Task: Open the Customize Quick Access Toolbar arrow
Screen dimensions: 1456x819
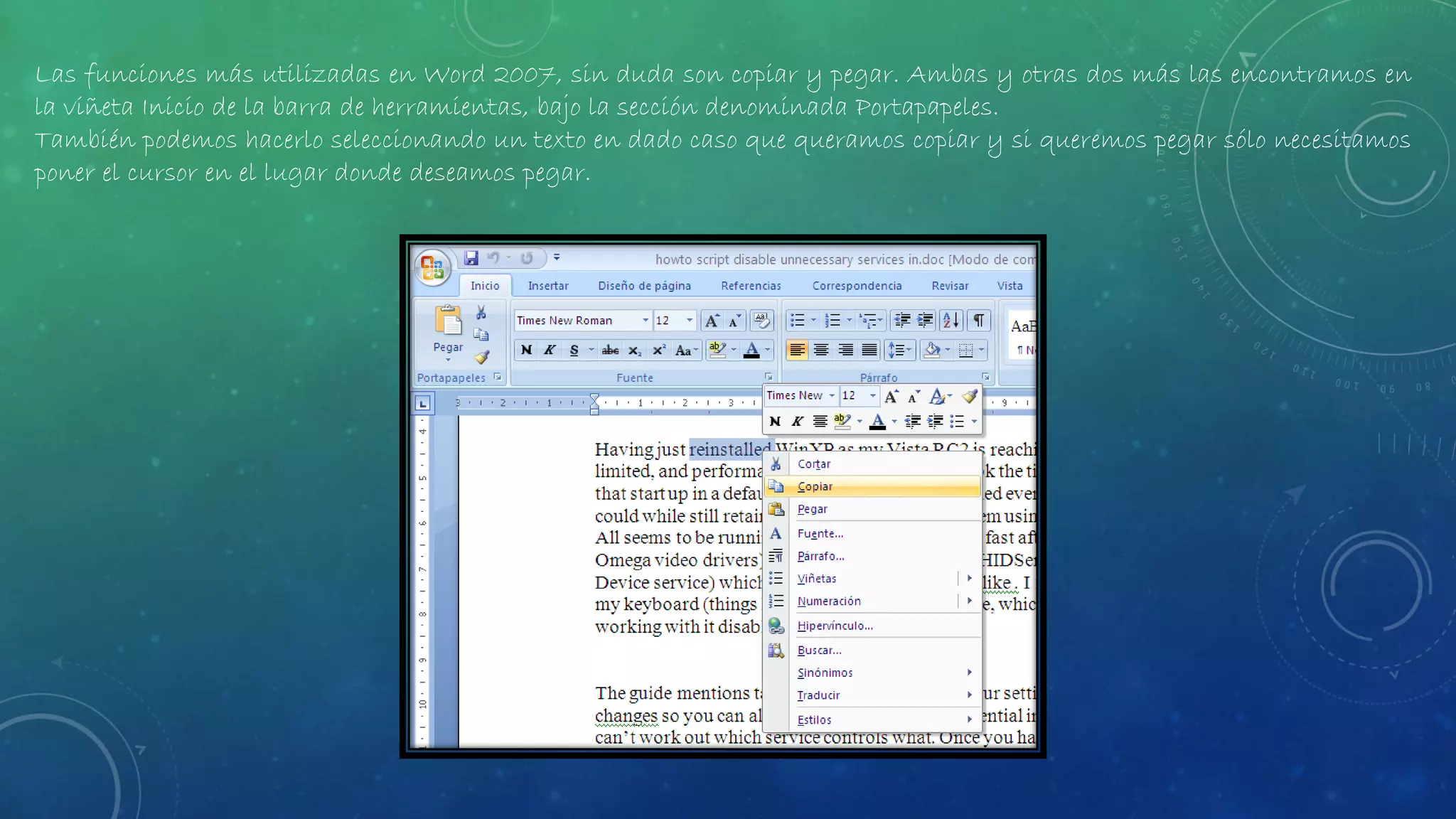Action: point(557,257)
